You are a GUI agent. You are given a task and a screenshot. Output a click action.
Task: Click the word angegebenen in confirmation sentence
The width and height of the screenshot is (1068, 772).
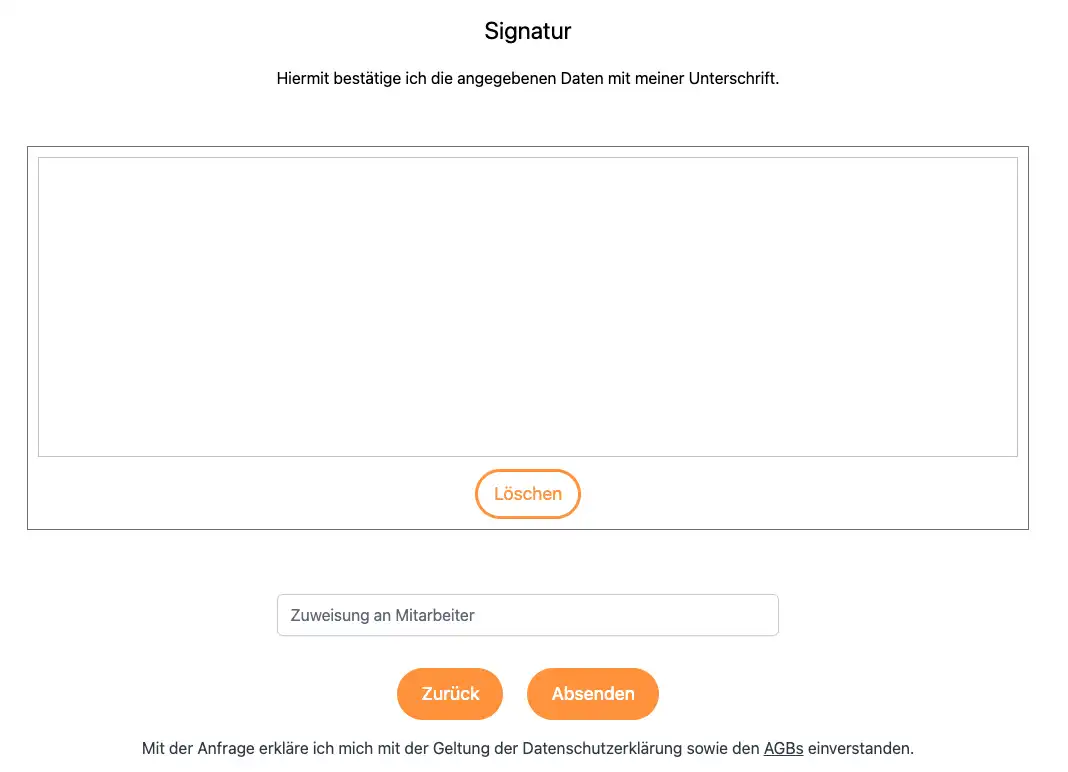pos(504,78)
